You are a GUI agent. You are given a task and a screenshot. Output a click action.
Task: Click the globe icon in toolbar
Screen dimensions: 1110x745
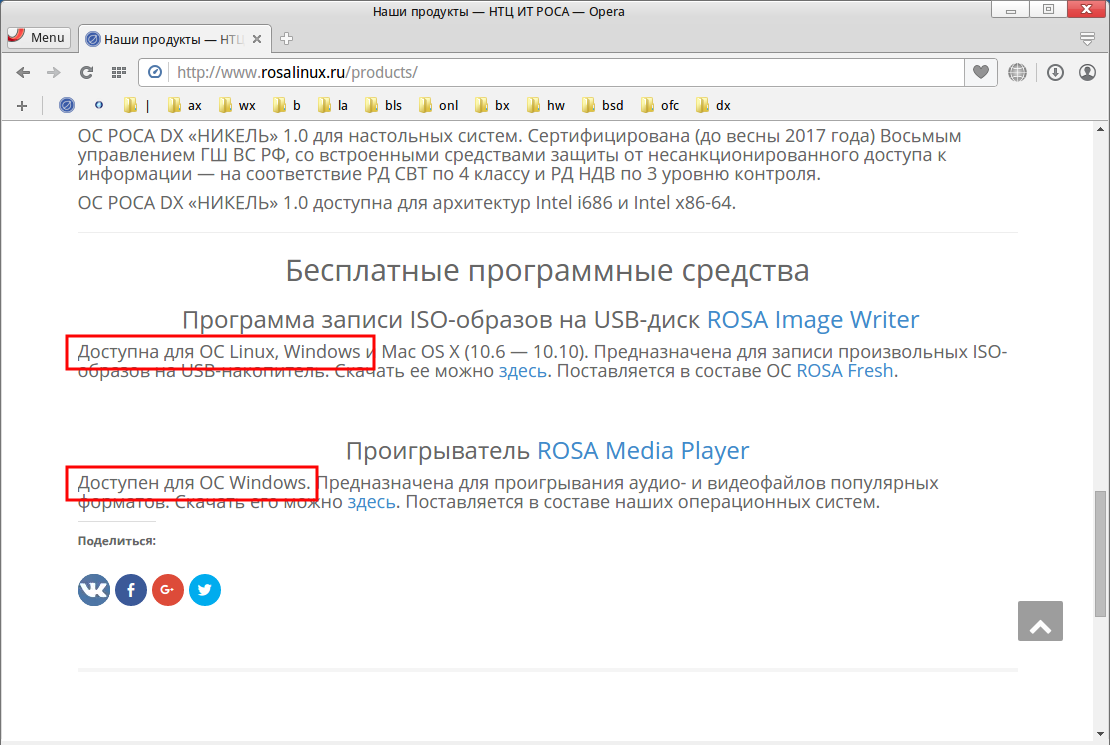(1017, 72)
